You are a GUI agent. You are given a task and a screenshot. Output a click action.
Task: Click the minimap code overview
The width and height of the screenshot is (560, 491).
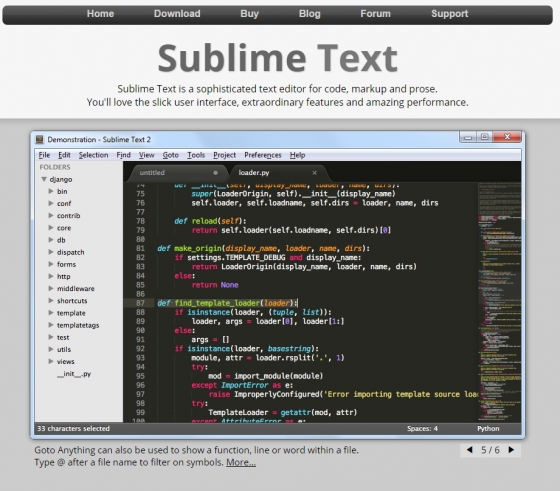[499, 302]
